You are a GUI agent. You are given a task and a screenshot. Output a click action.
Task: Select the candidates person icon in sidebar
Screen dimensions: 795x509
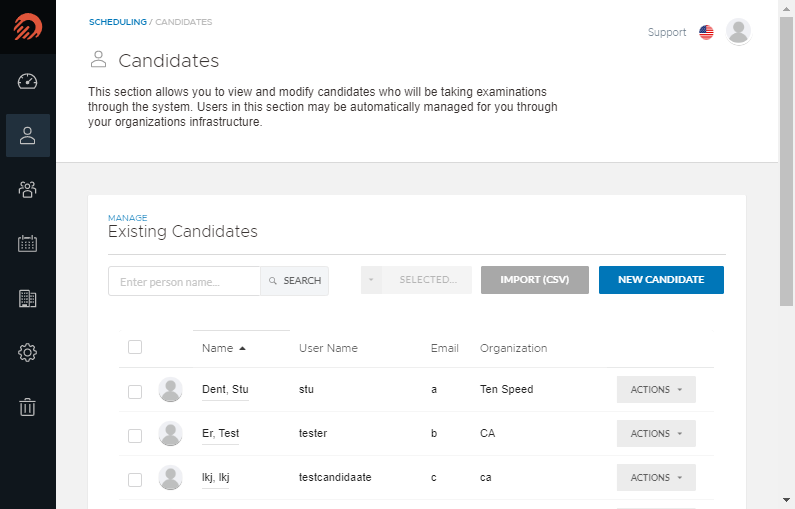coord(27,135)
